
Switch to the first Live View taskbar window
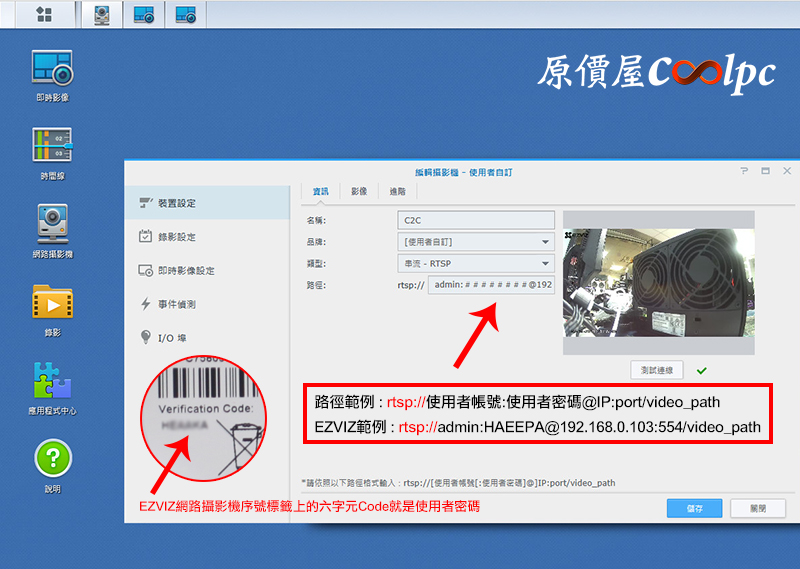click(x=144, y=14)
